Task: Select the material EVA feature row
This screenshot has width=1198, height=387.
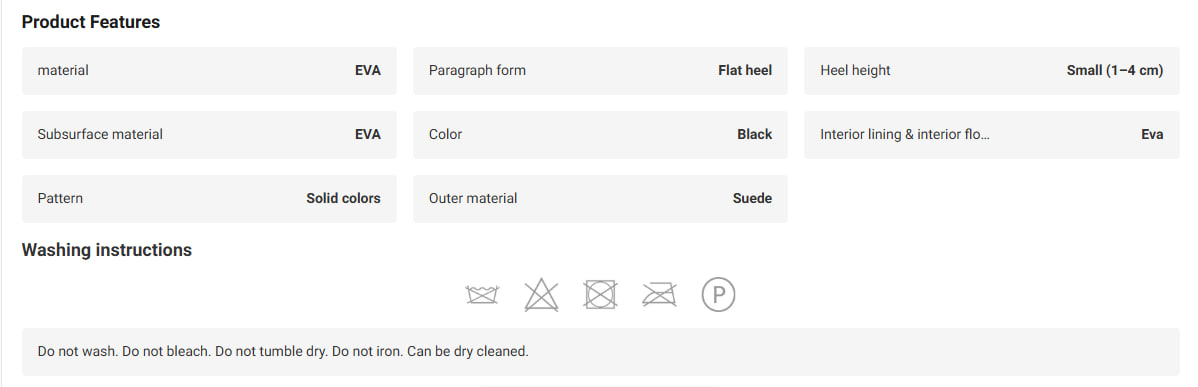Action: (x=209, y=70)
